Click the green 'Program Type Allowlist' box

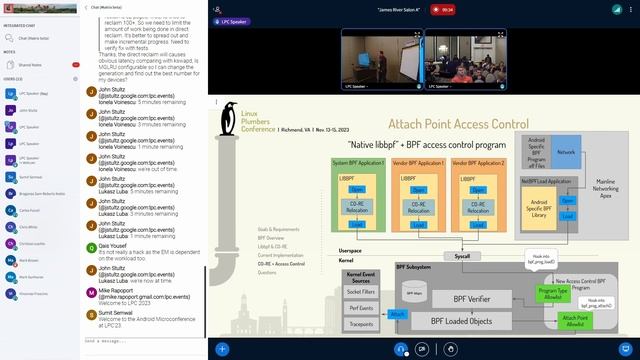pyautogui.click(x=553, y=293)
